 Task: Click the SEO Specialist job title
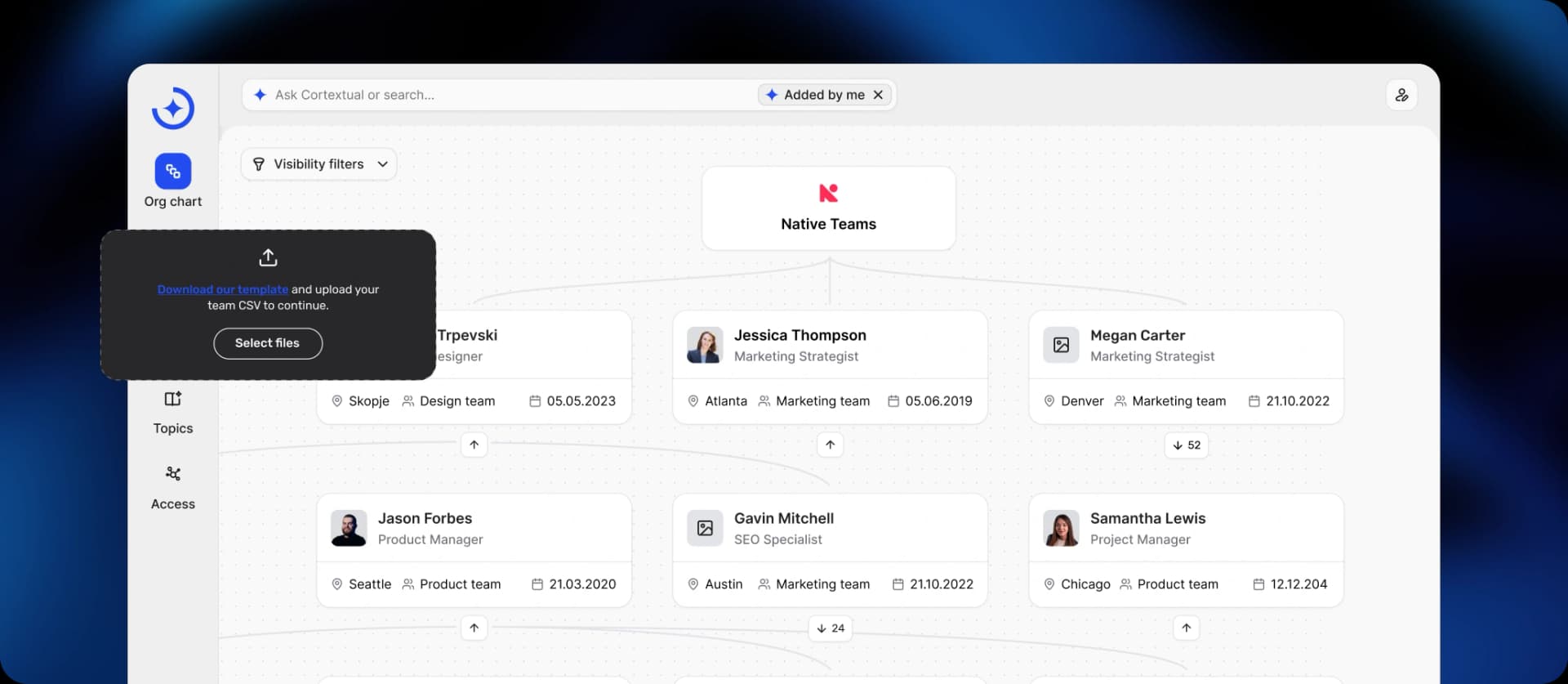pyautogui.click(x=778, y=539)
